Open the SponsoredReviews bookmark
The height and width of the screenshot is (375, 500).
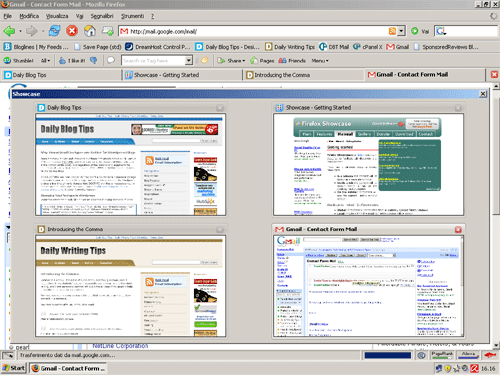(446, 47)
